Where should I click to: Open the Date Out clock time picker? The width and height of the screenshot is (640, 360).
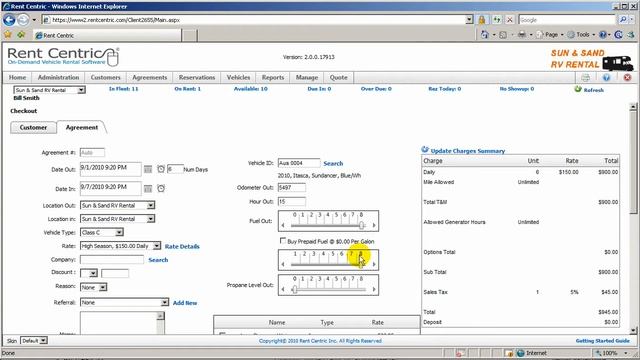click(161, 169)
